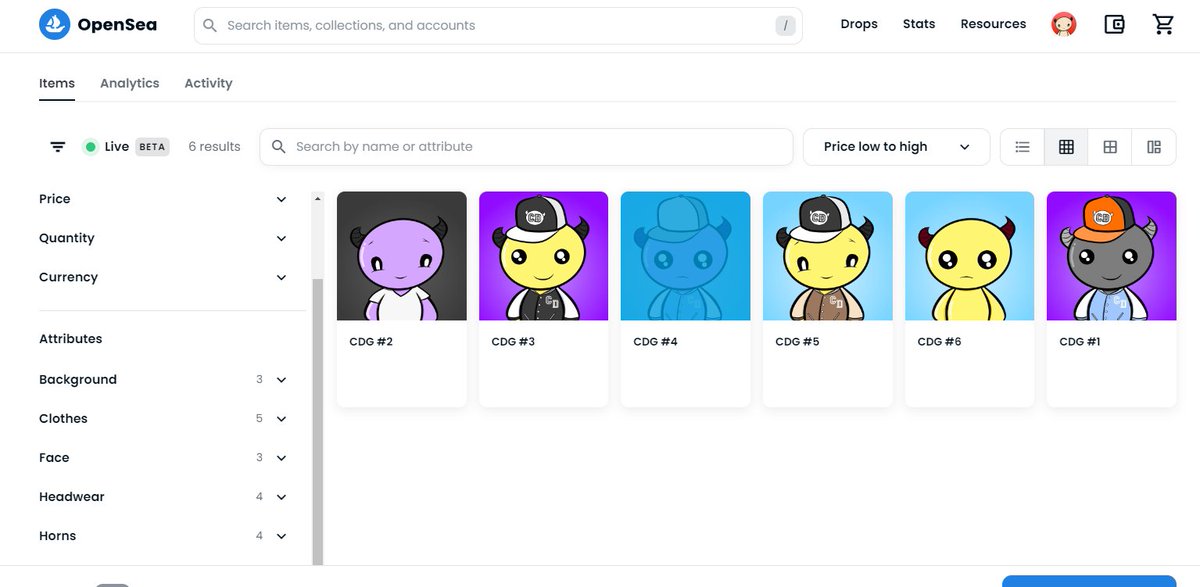
Task: Toggle the Live green indicator
Action: [x=90, y=147]
